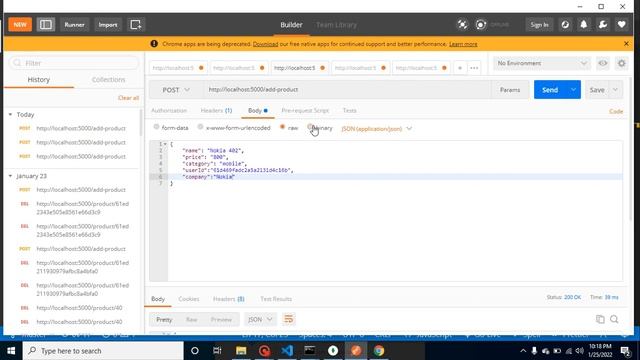Image resolution: width=640 pixels, height=360 pixels.
Task: Click the company line in body editor
Action: (395, 177)
